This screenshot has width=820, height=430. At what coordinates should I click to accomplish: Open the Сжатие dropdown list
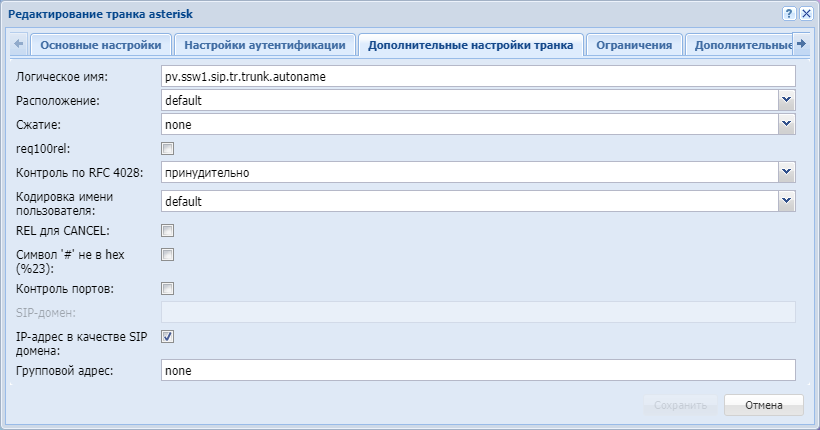coord(786,124)
